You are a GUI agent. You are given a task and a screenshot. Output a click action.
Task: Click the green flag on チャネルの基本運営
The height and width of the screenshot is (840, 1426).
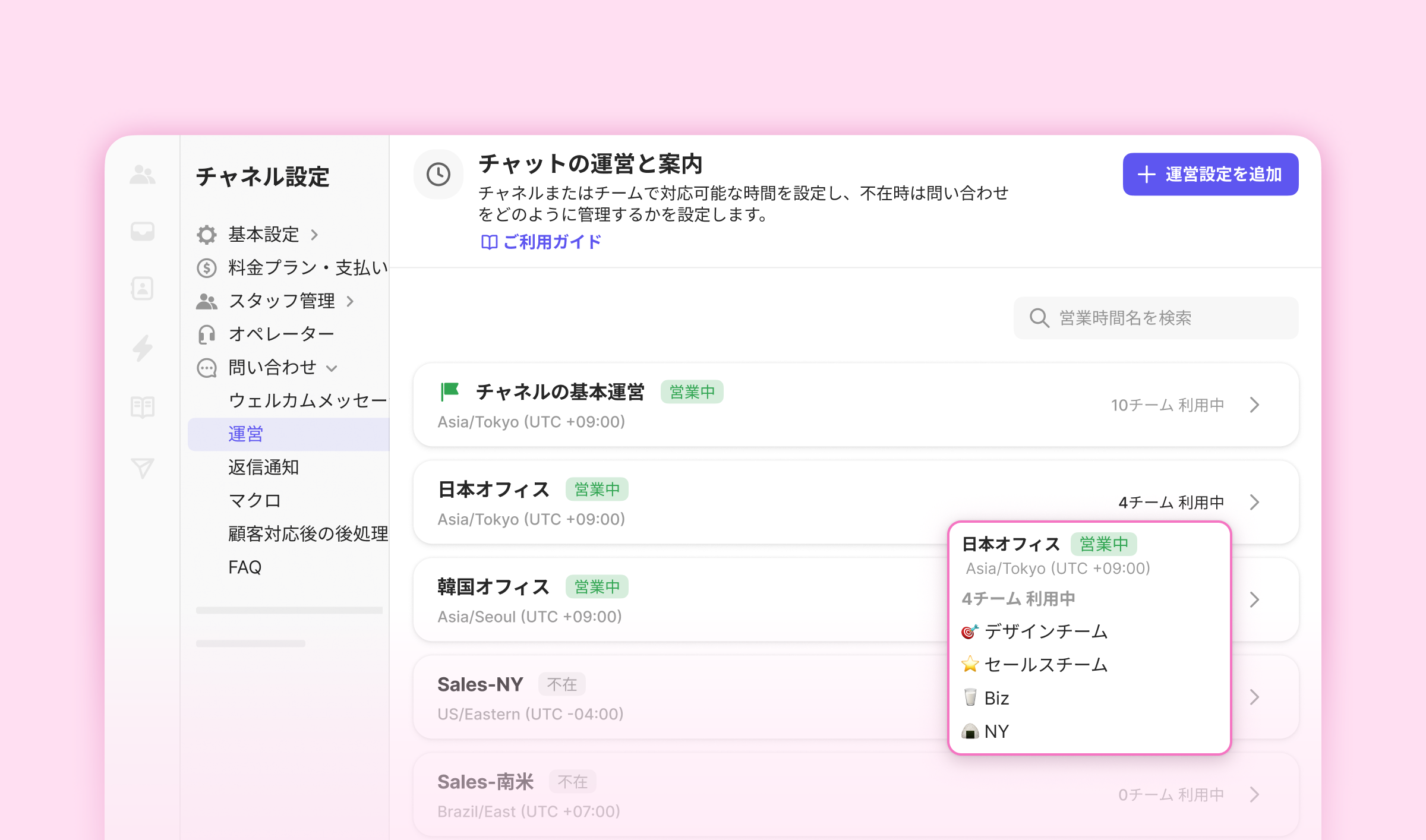click(x=450, y=391)
